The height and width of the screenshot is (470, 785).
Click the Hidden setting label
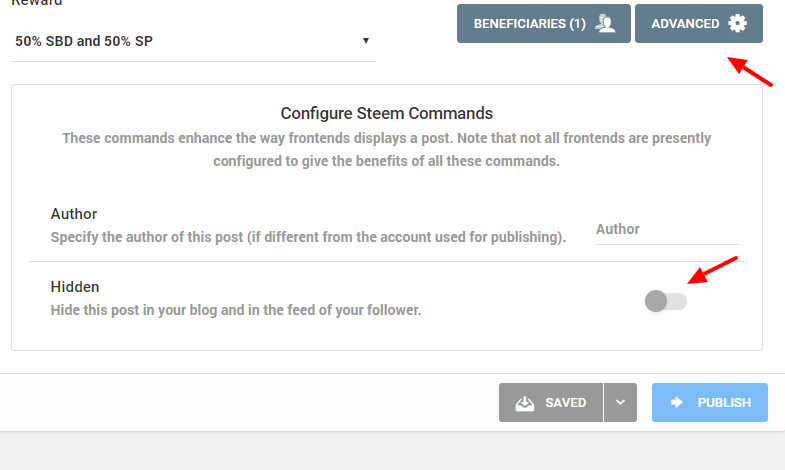75,287
